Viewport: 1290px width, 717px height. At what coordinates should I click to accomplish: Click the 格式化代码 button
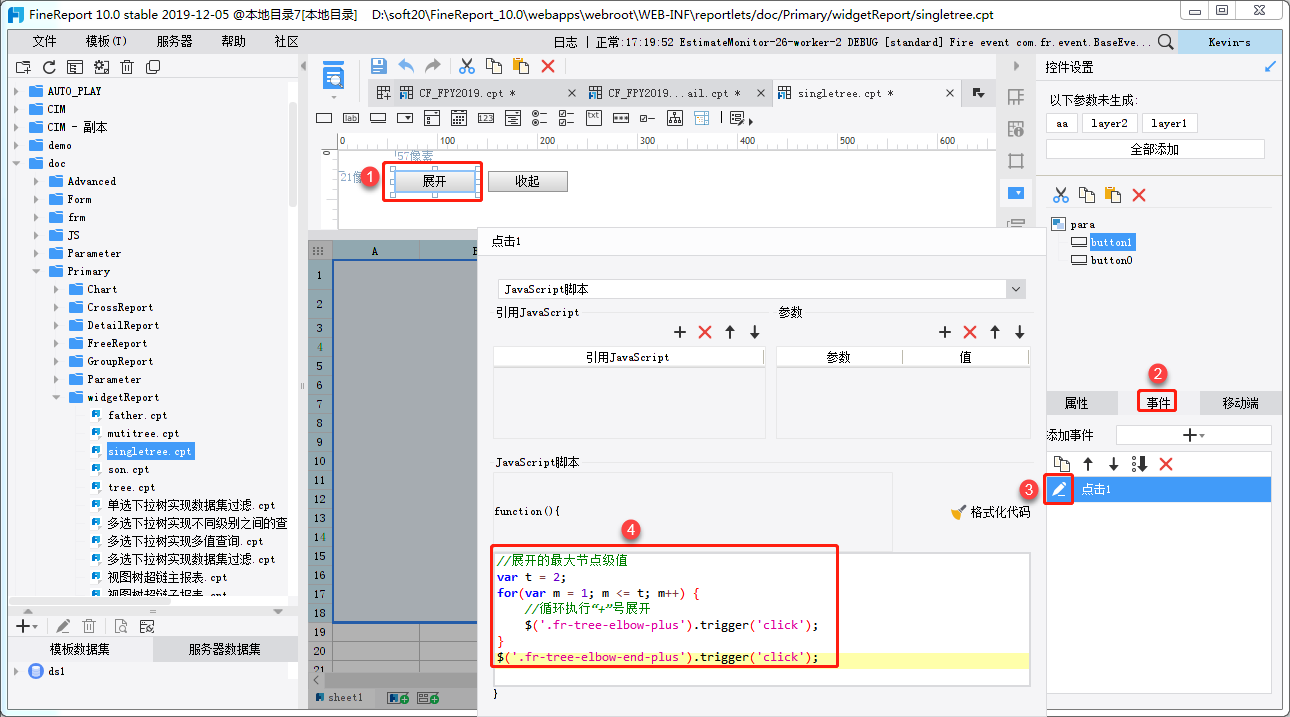(x=990, y=512)
